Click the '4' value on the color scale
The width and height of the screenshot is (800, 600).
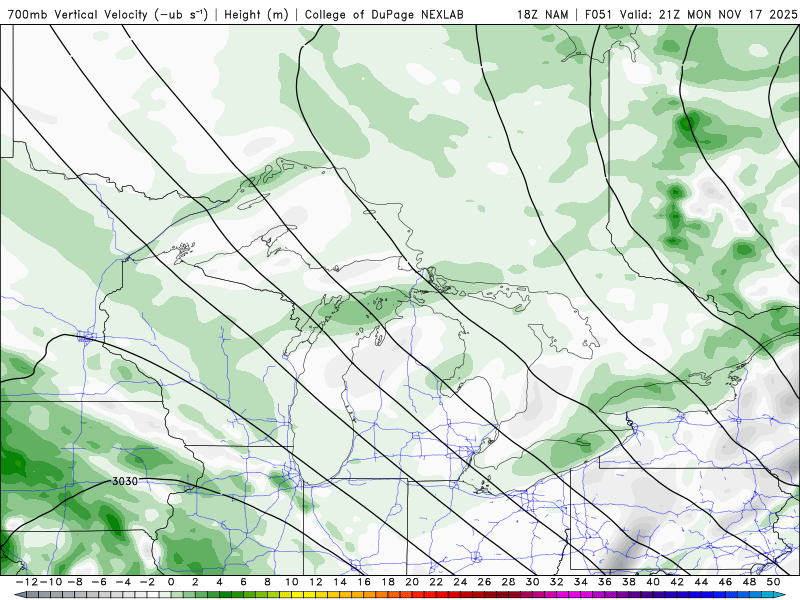[x=219, y=582]
